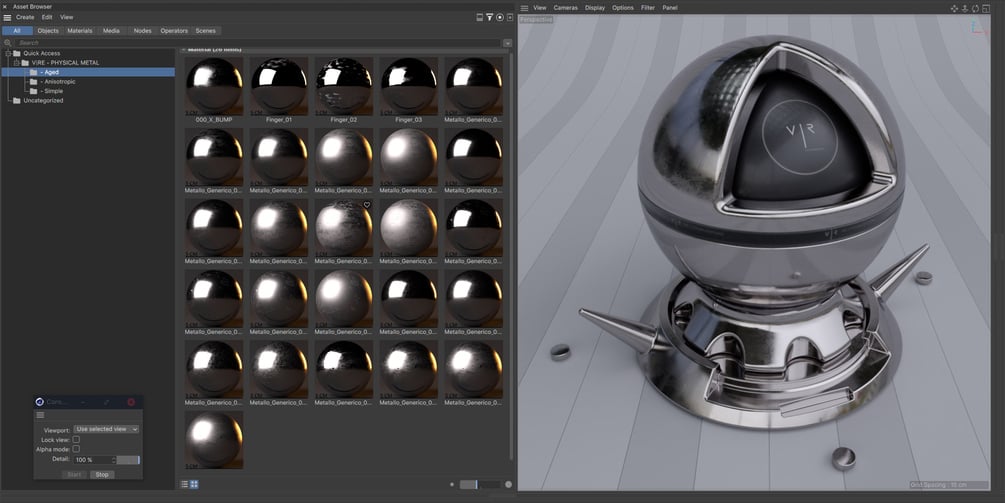Click the Start button in render dialog
1005x503 pixels.
74,475
